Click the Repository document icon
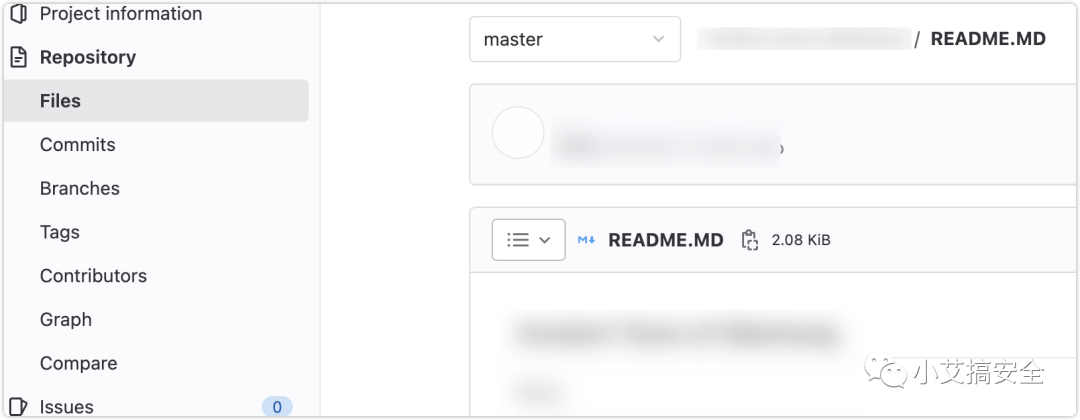Image resolution: width=1080 pixels, height=420 pixels. 19,57
